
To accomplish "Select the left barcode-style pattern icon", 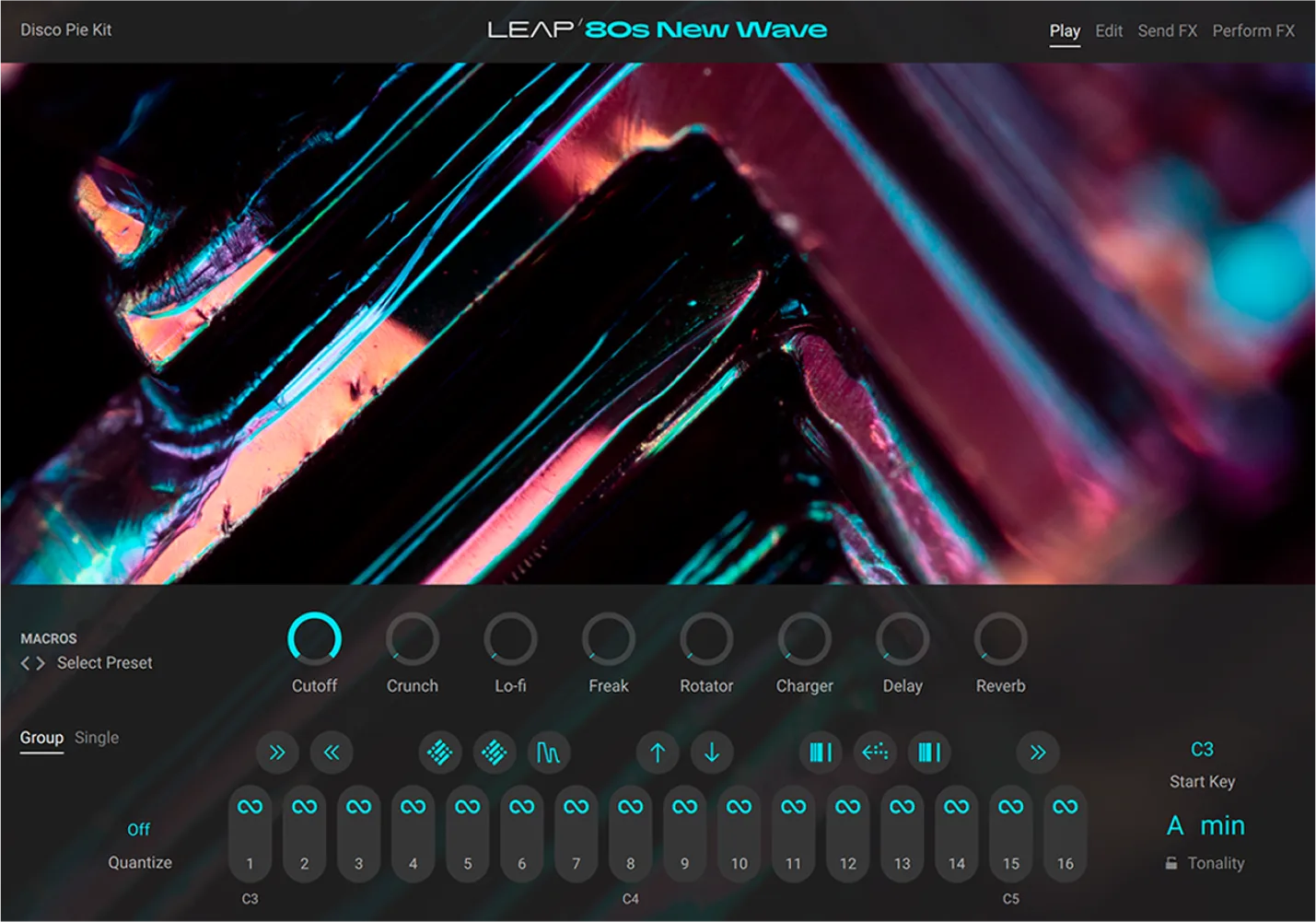I will (x=821, y=753).
